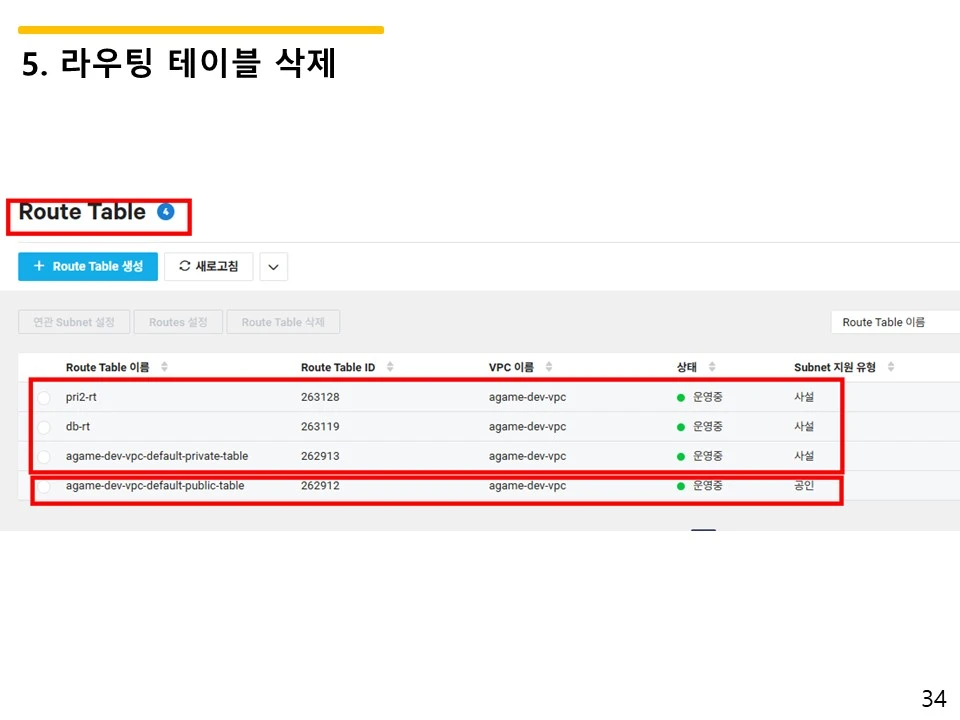Click the sort arrows on VPC 이름 column
Image resolution: width=960 pixels, height=720 pixels.
[548, 367]
